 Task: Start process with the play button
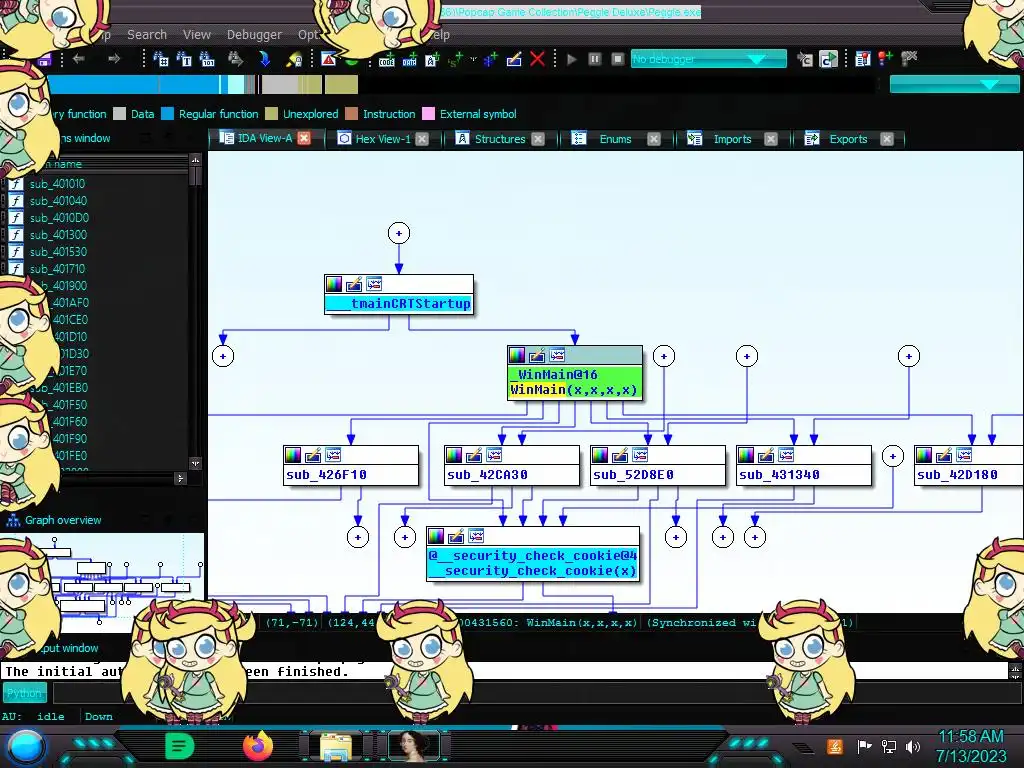(x=571, y=59)
